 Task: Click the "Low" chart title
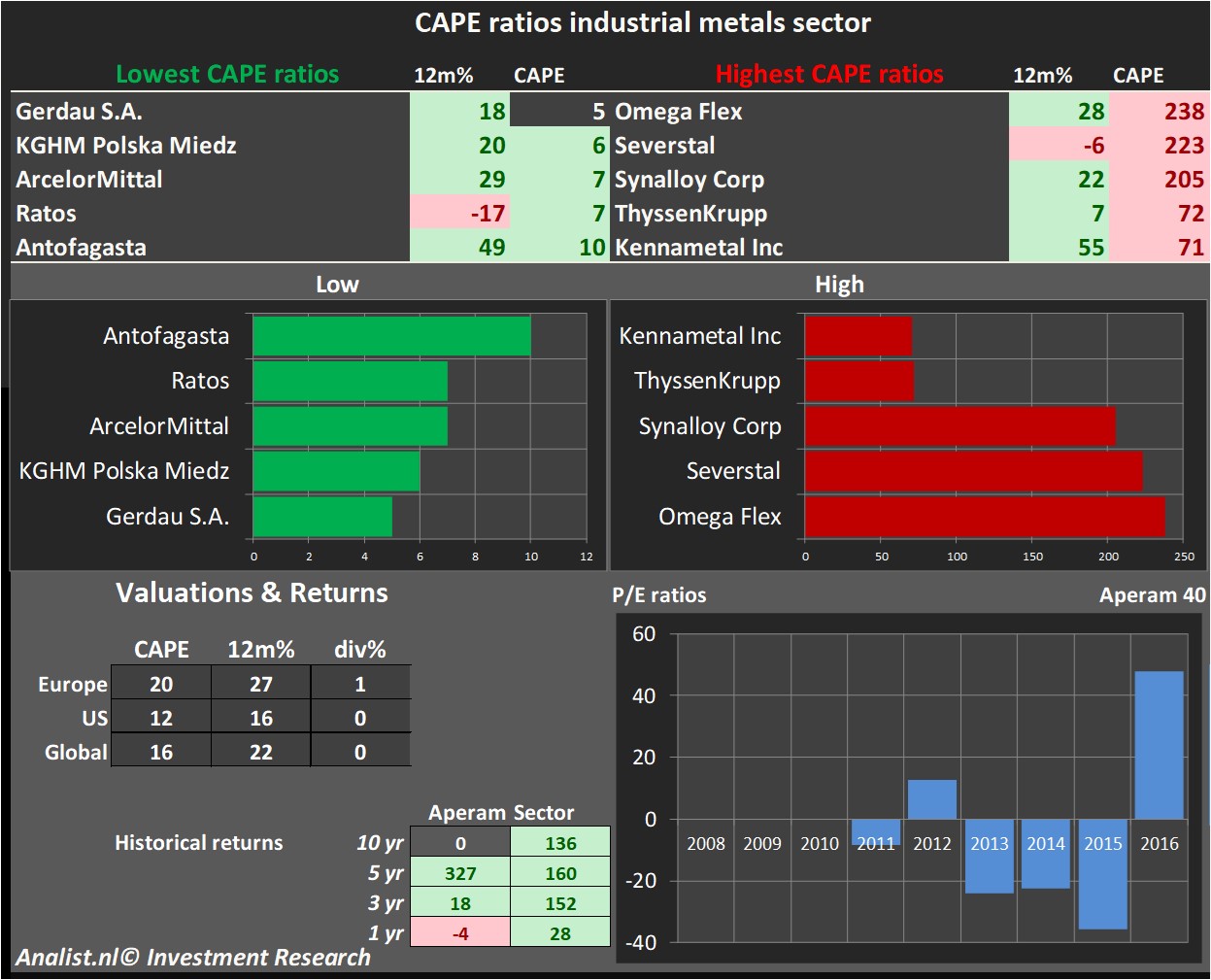click(x=337, y=285)
